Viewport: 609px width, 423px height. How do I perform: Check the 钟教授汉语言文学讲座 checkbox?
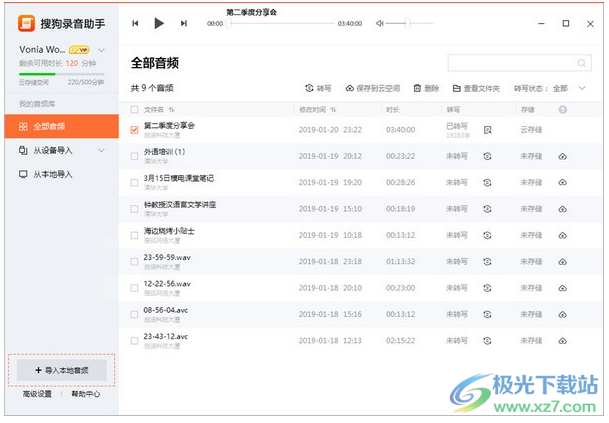tap(134, 209)
